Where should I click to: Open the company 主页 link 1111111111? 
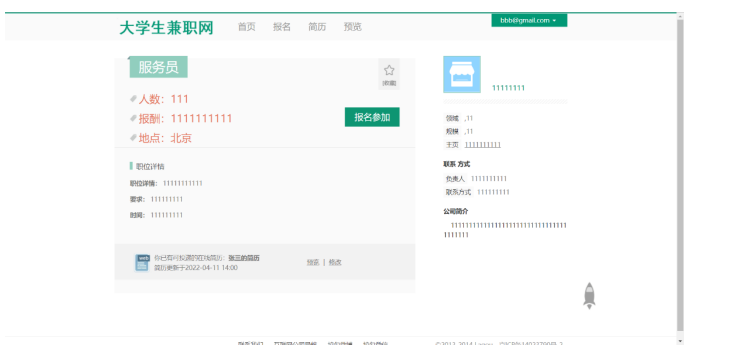483,145
